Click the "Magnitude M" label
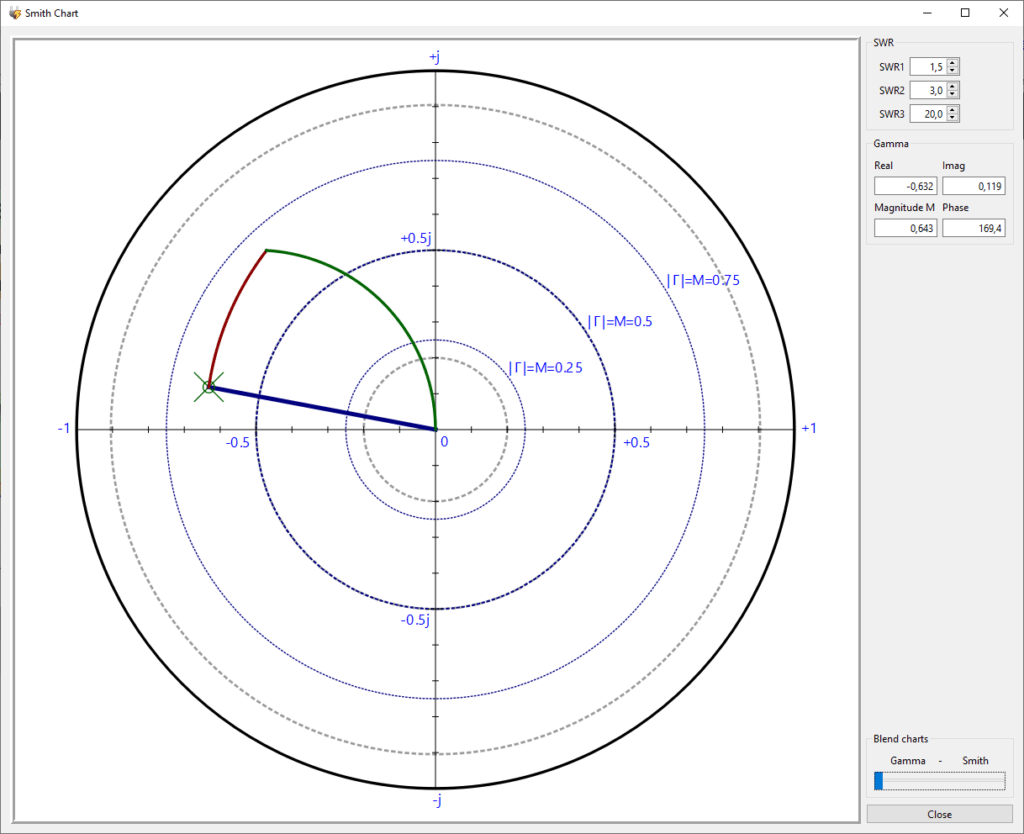 [x=904, y=207]
